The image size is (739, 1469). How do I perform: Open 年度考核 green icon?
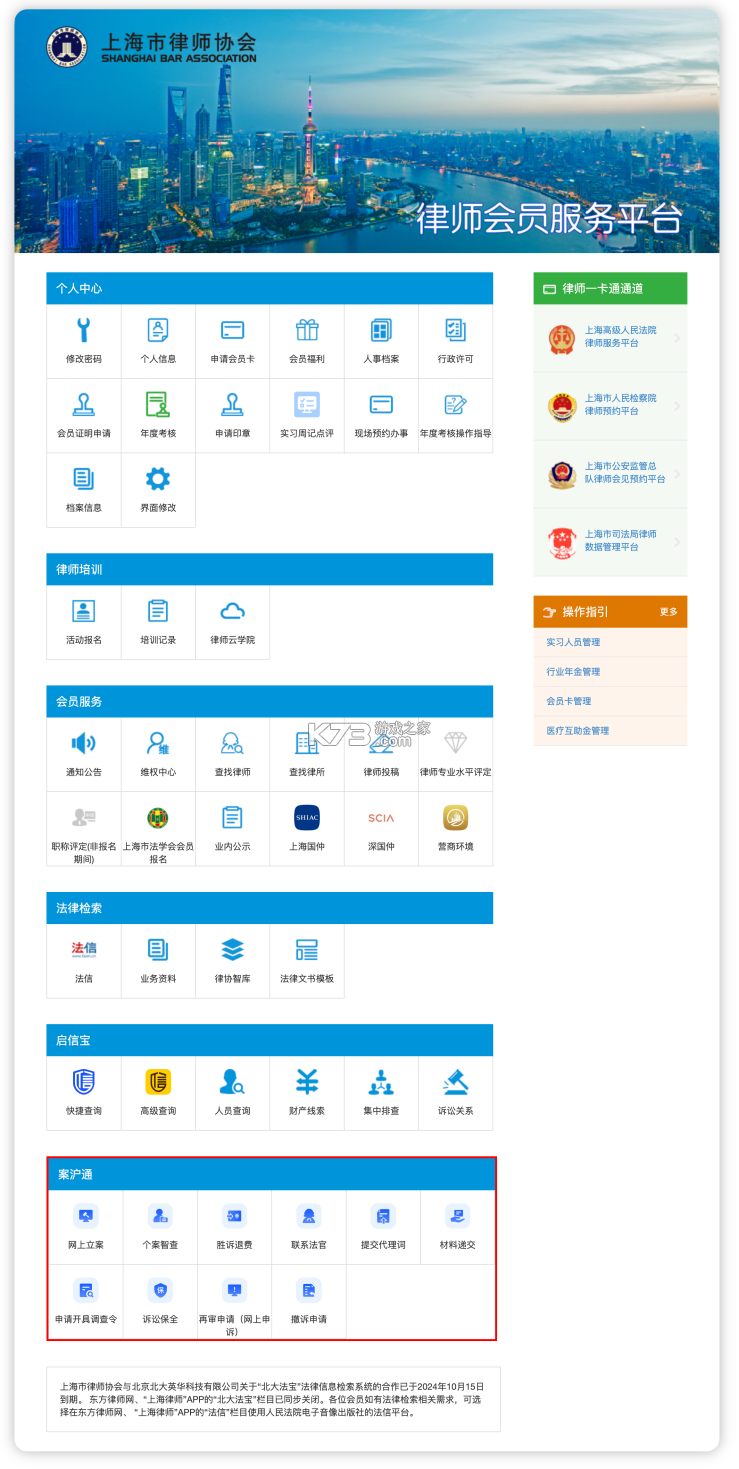158,404
